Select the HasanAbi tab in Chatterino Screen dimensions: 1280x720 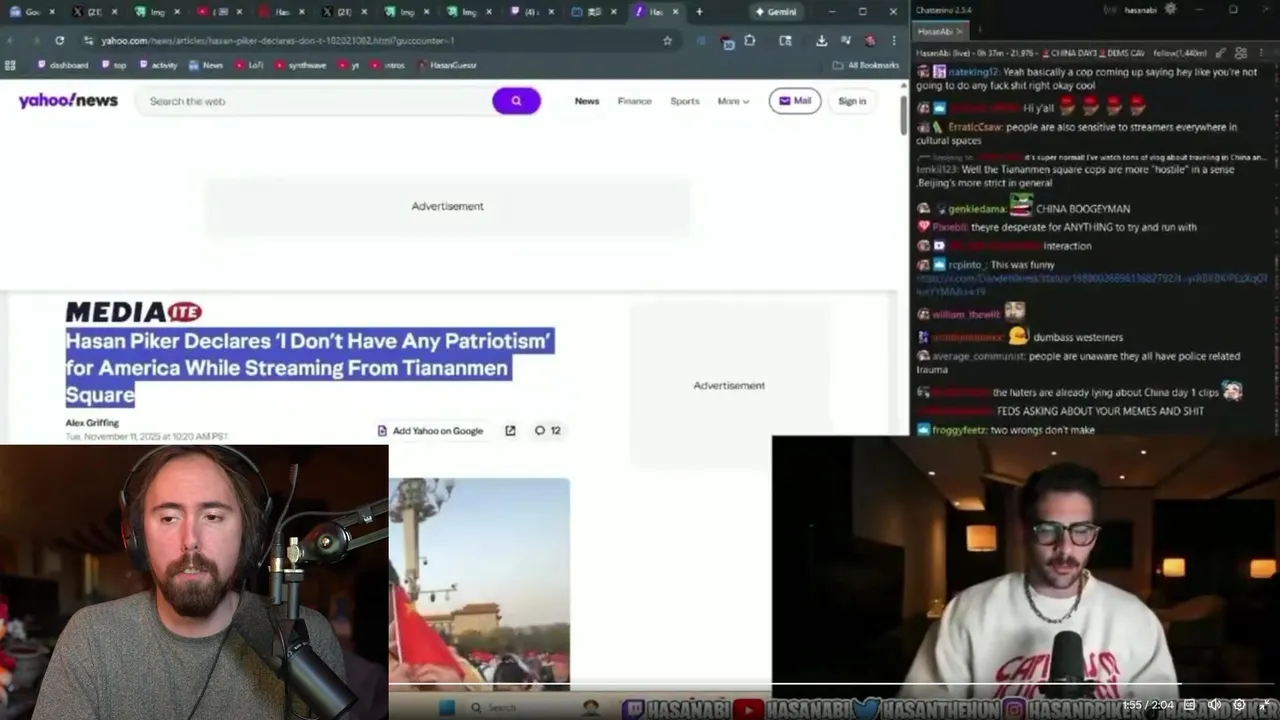coord(940,32)
